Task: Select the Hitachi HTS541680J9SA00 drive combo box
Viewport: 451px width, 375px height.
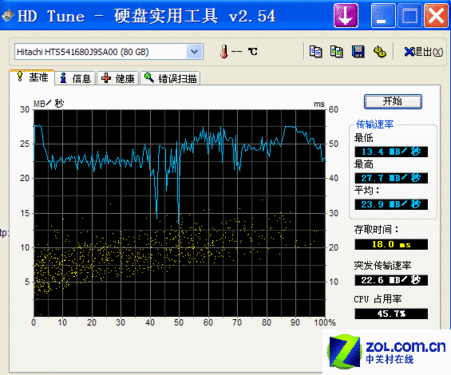Action: pyautogui.click(x=109, y=52)
